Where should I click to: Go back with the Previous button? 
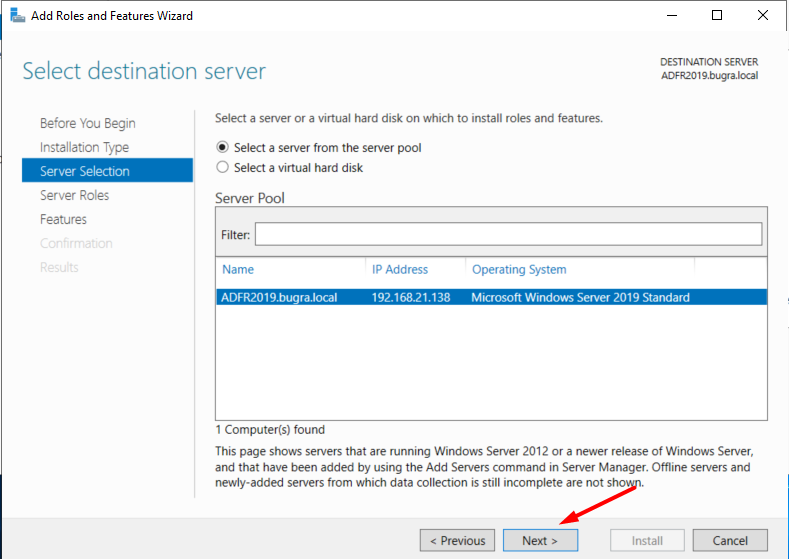click(457, 540)
